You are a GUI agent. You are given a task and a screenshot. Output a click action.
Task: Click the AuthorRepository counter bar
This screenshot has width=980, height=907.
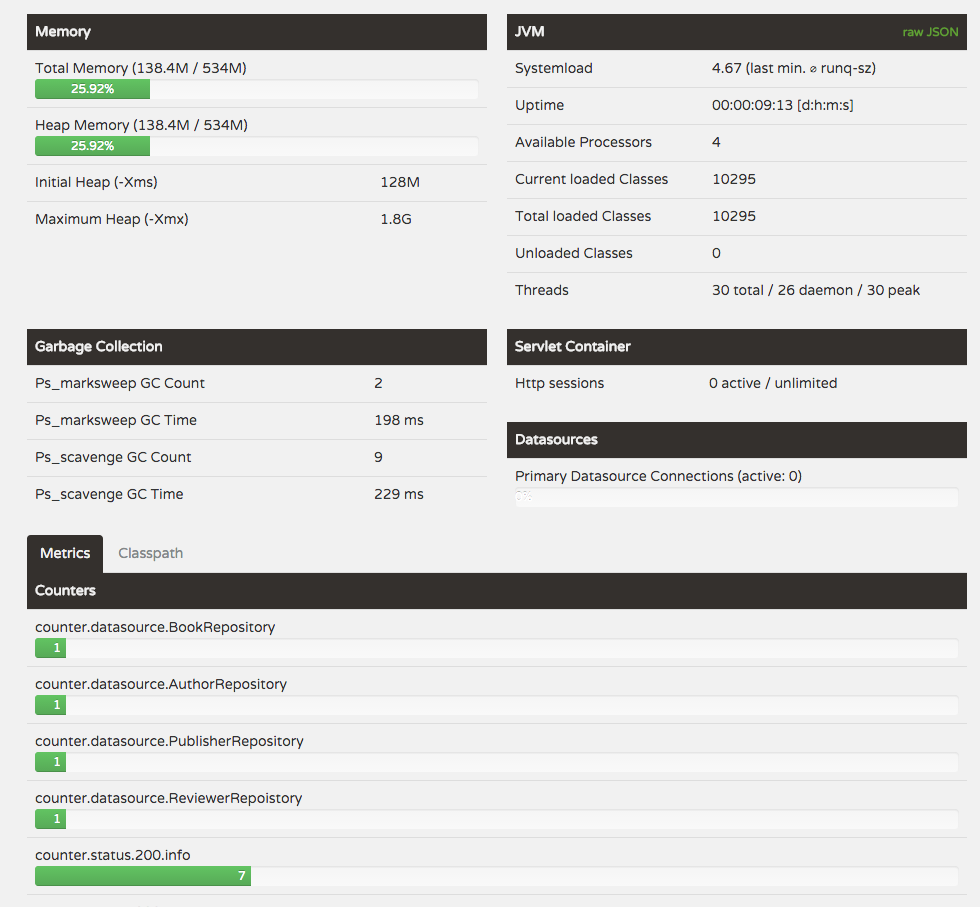click(x=496, y=705)
